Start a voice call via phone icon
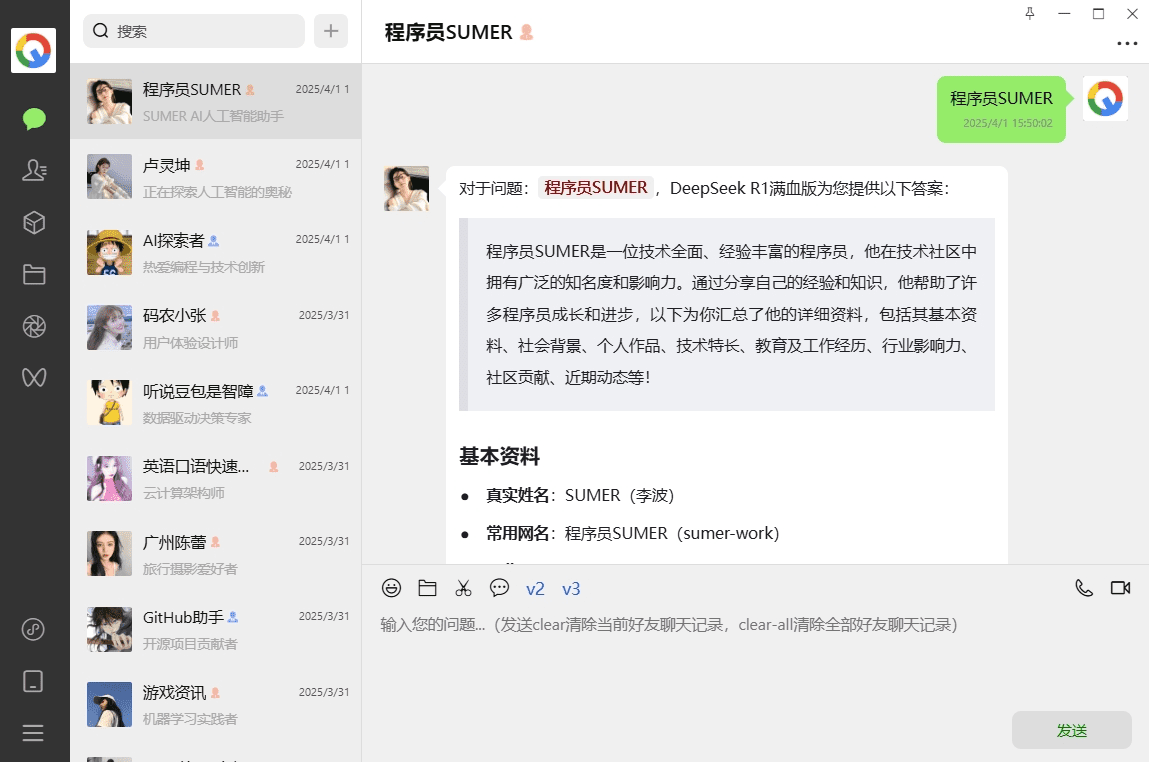This screenshot has width=1149, height=762. point(1084,588)
